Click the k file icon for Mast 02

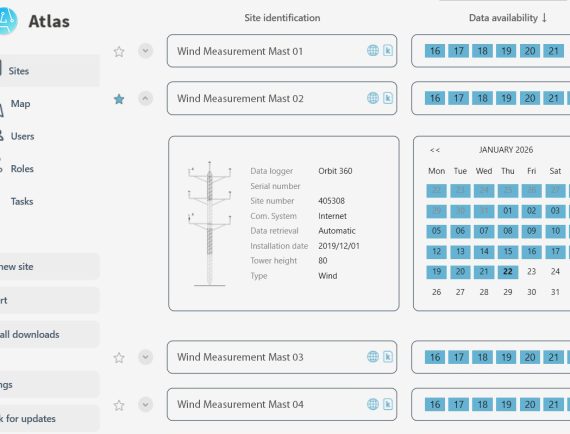[388, 98]
